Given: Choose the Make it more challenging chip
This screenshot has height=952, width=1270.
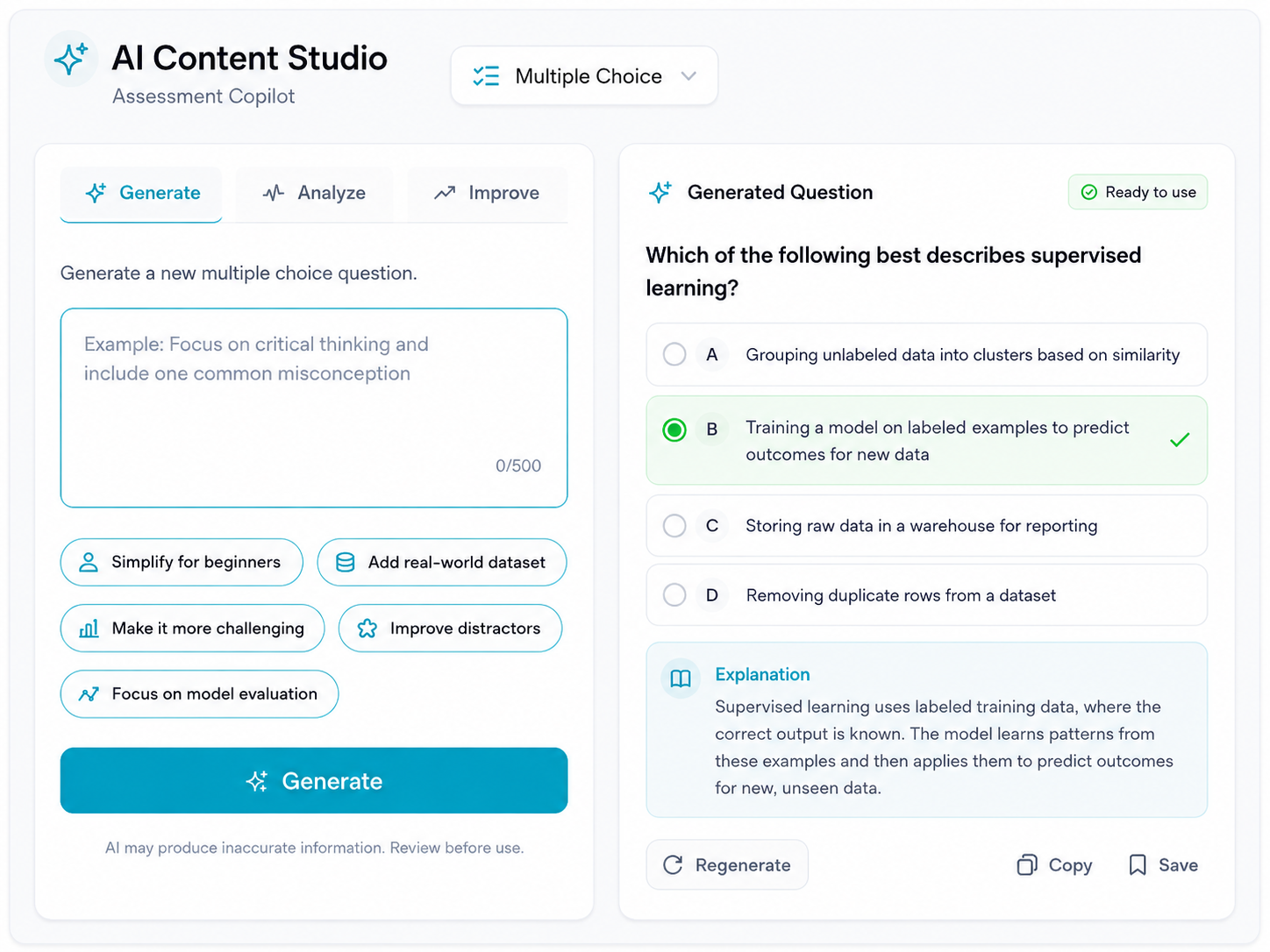Looking at the screenshot, I should pos(192,628).
